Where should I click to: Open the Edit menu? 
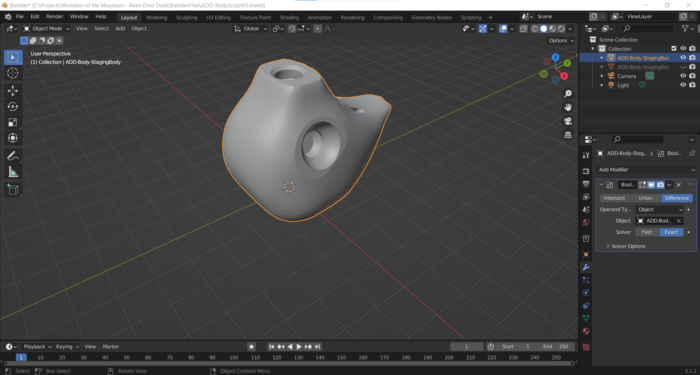(35, 17)
